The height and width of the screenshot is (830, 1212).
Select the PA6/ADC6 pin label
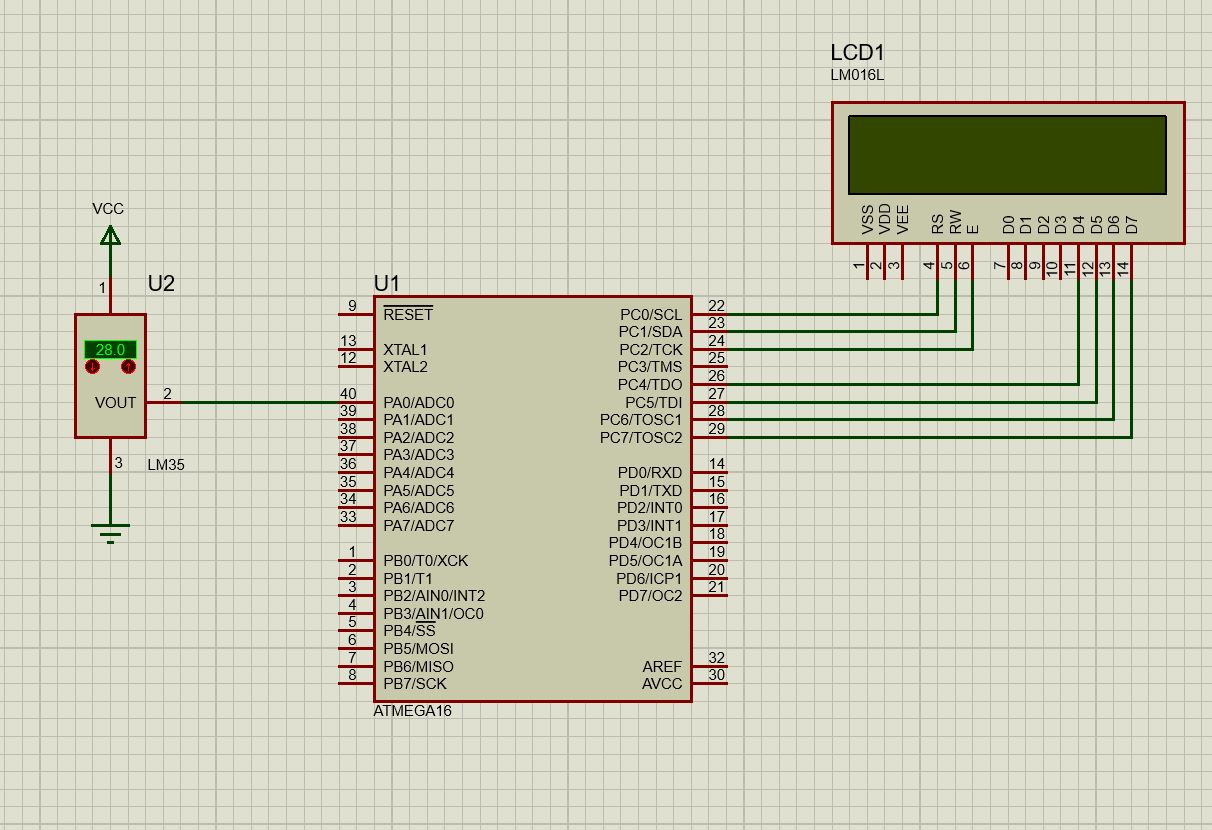point(418,508)
